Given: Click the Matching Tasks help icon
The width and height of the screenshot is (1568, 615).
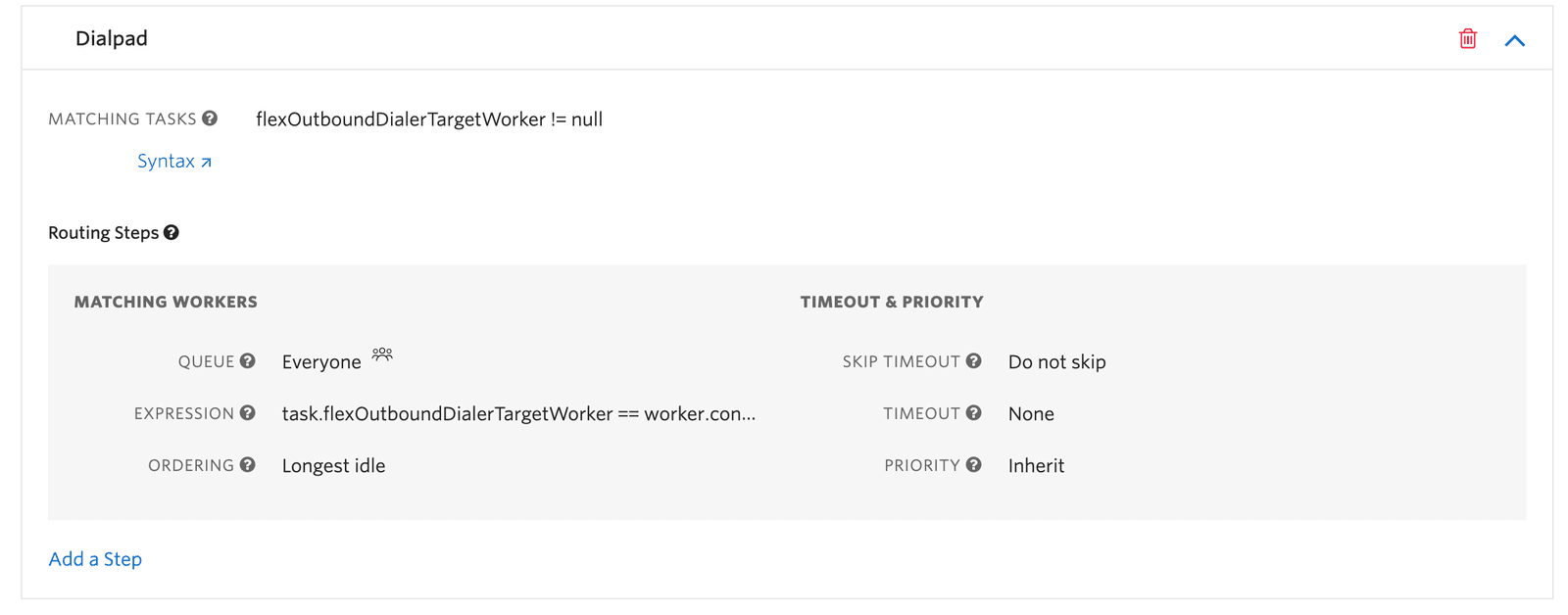Looking at the screenshot, I should point(210,118).
